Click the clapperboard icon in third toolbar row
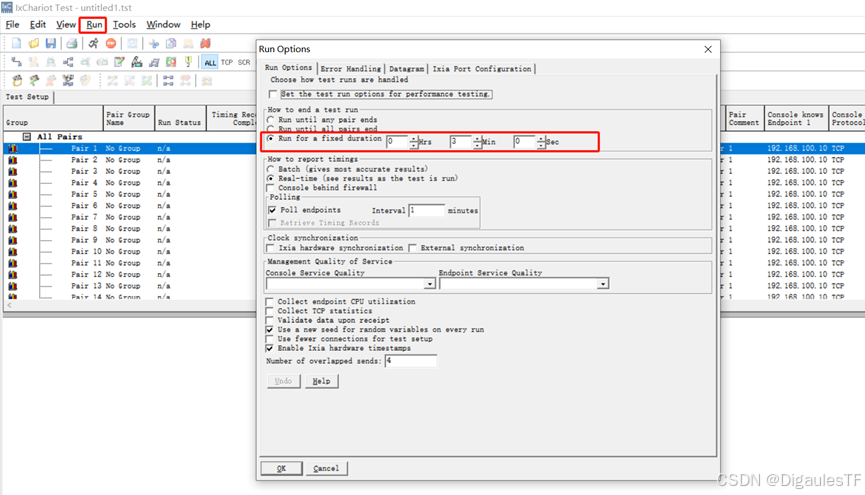 click(x=17, y=81)
